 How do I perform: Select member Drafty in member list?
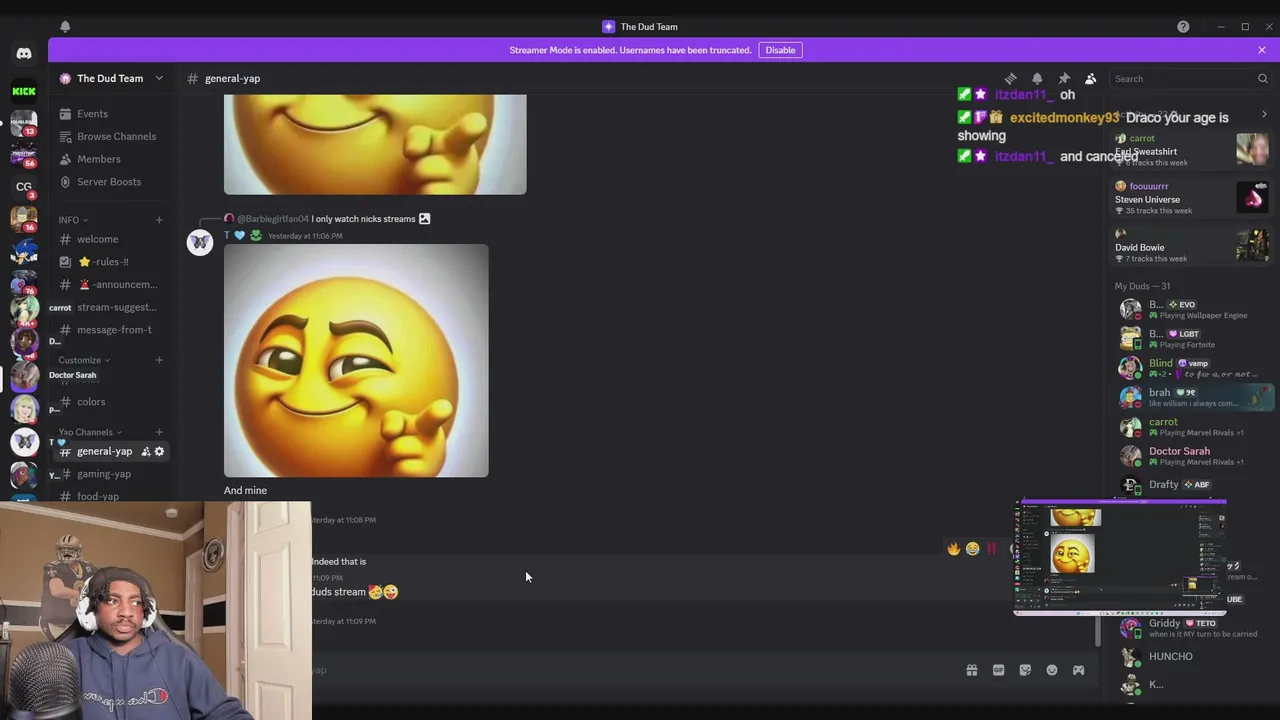click(1192, 485)
